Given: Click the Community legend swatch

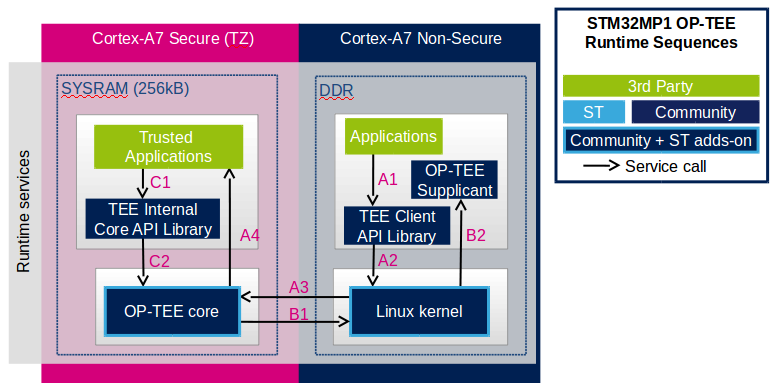Looking at the screenshot, I should coord(695,112).
